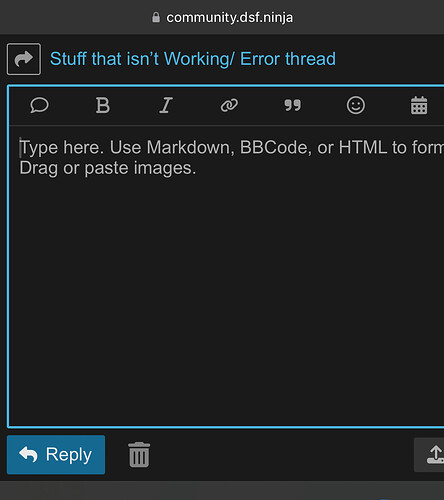444x500 pixels.
Task: Click the whisper speech bubble icon
Action: (39, 105)
